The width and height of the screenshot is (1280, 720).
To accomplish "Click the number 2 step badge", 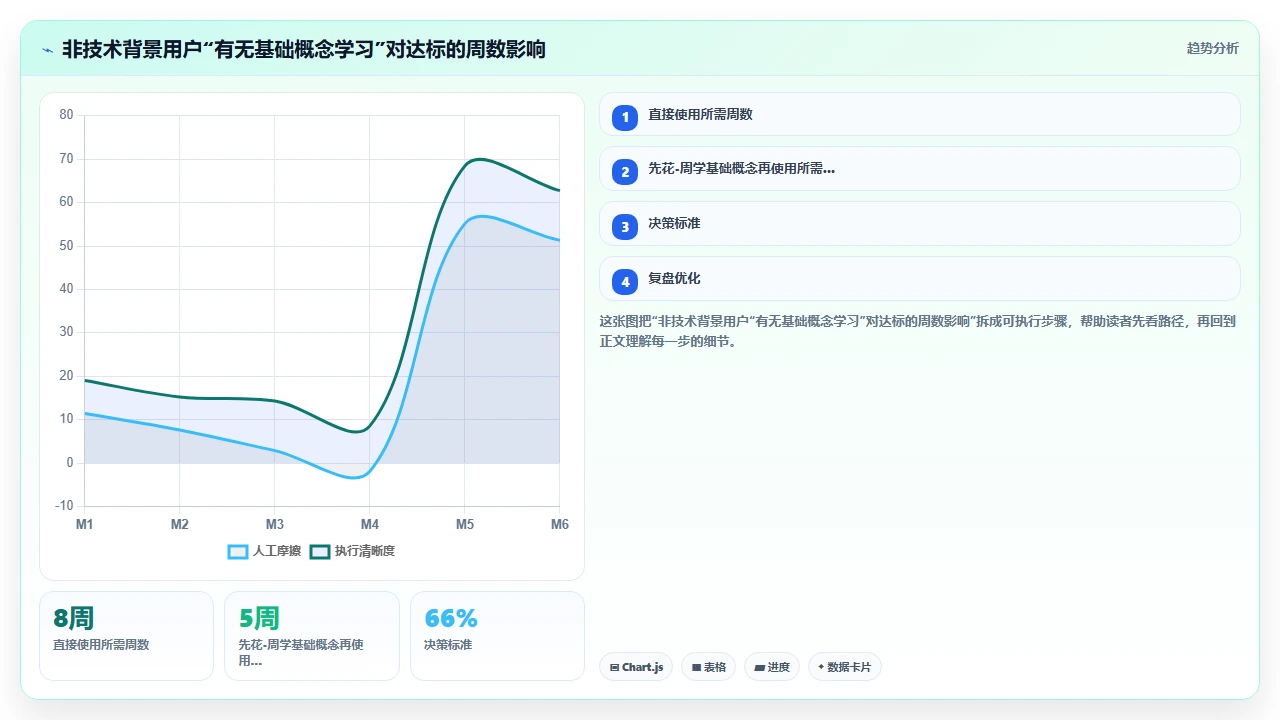I will point(625,172).
